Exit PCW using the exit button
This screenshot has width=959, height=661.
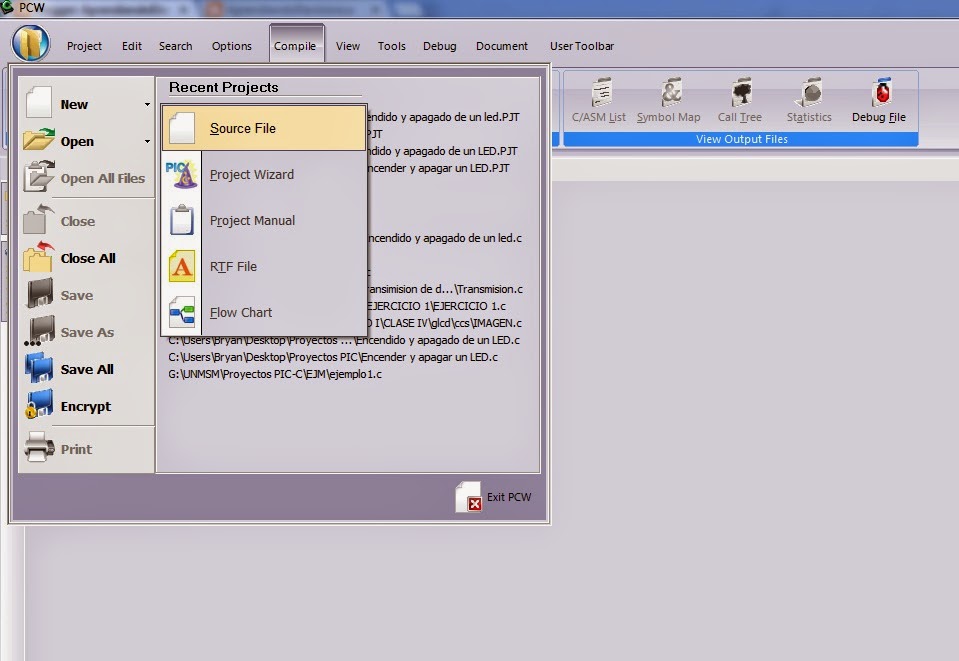point(494,496)
